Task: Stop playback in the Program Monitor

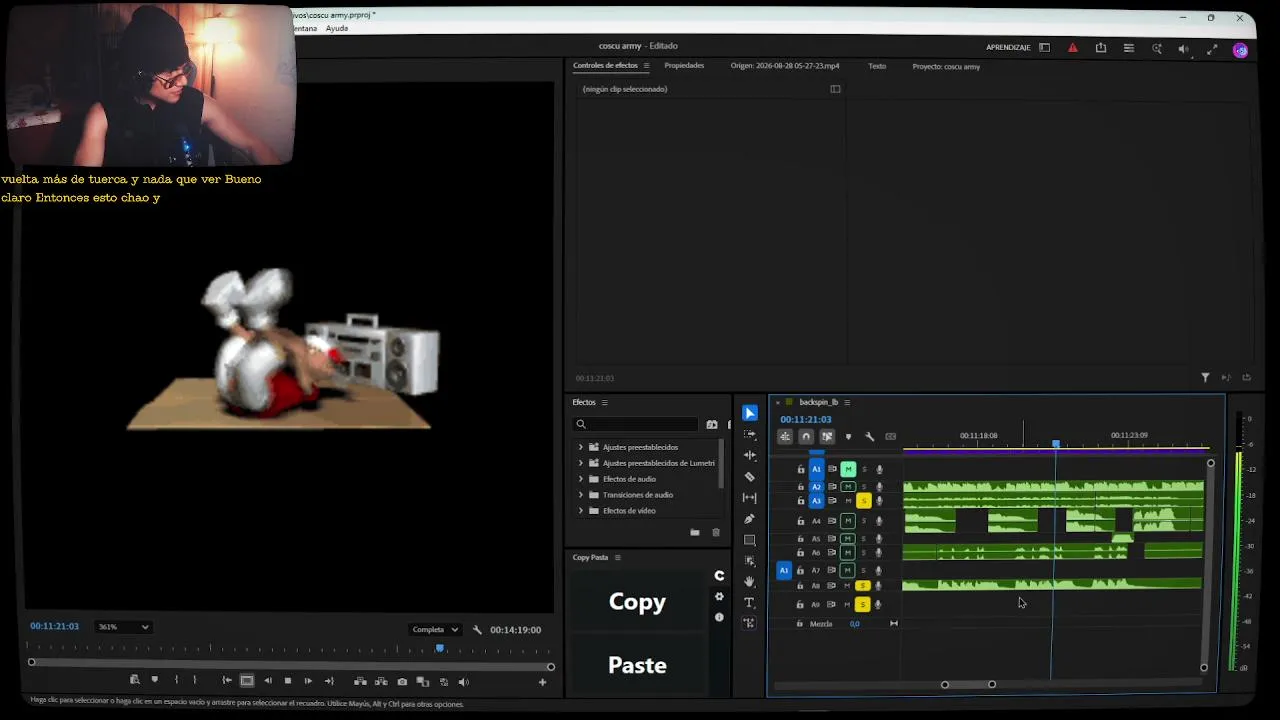Action: [288, 682]
